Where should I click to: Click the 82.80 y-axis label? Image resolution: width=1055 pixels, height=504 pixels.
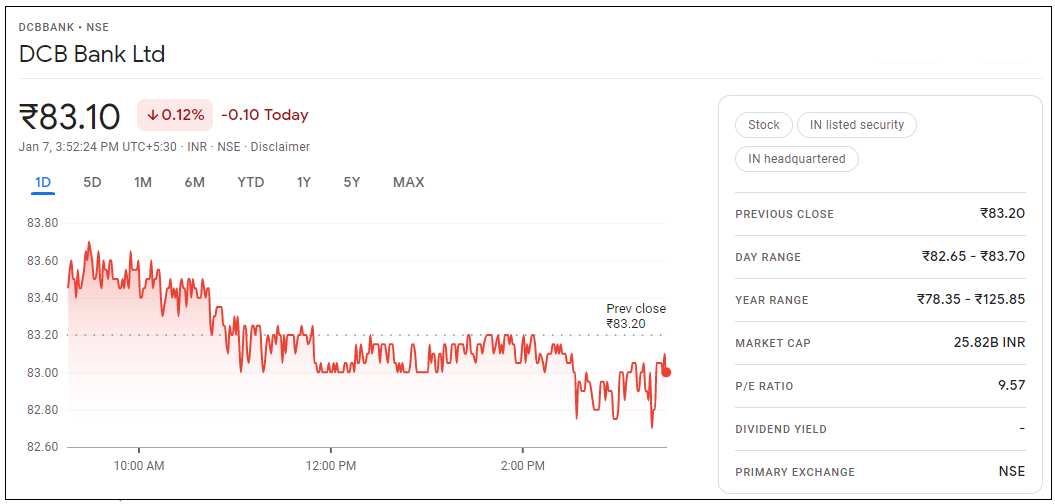pos(42,410)
